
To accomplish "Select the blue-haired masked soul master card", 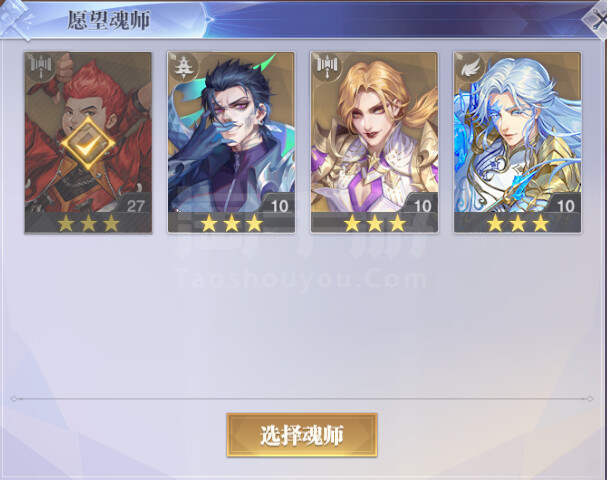I will click(231, 142).
